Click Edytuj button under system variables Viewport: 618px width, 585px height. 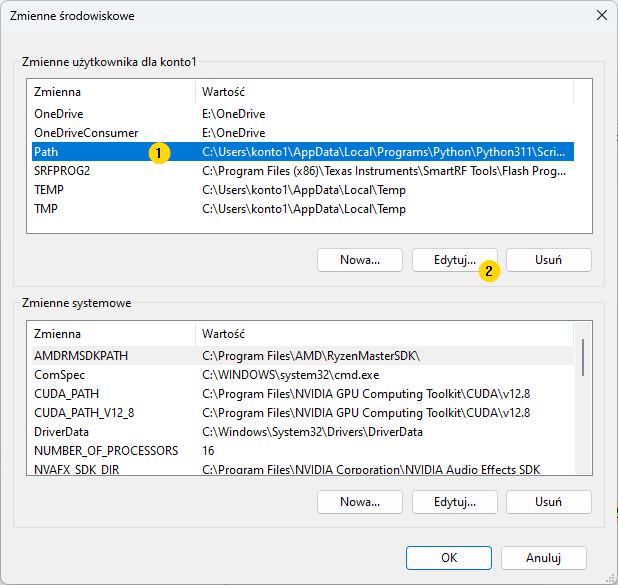coord(454,502)
